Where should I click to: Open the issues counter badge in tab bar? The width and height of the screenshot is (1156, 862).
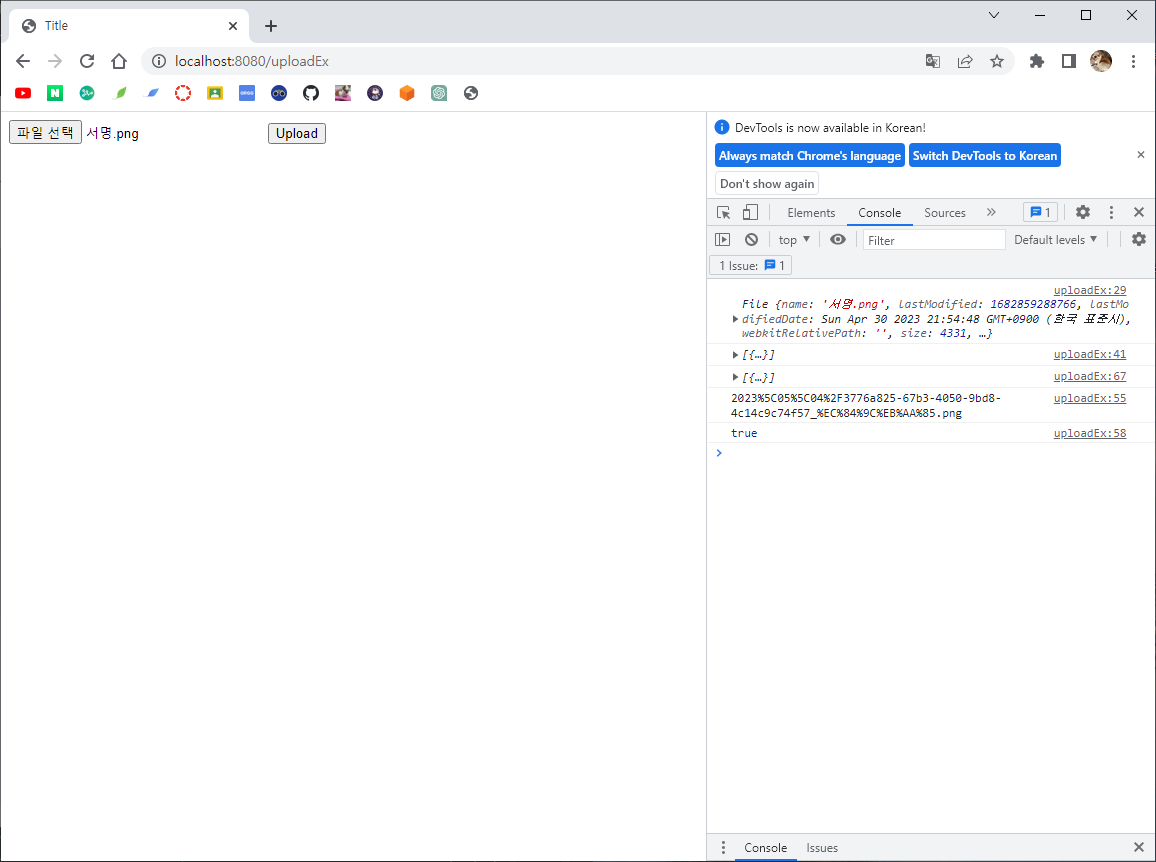tap(1040, 212)
